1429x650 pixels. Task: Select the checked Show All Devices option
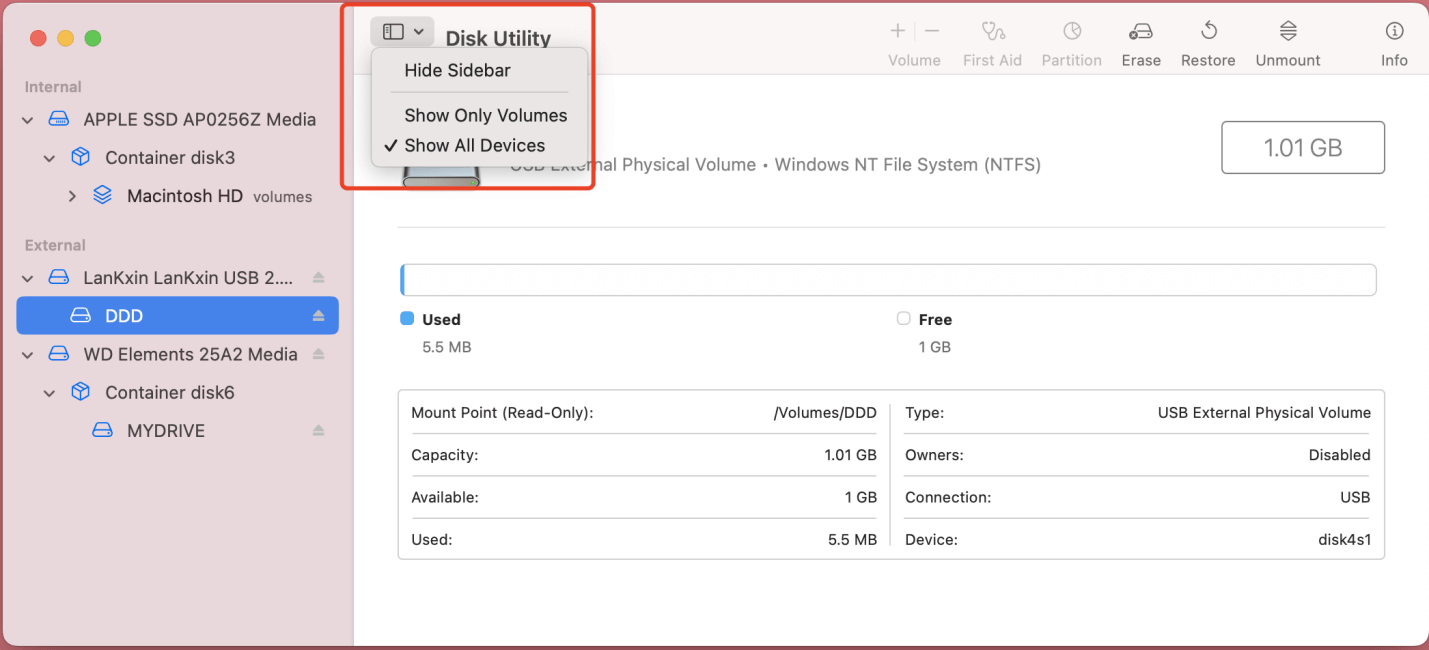click(474, 146)
